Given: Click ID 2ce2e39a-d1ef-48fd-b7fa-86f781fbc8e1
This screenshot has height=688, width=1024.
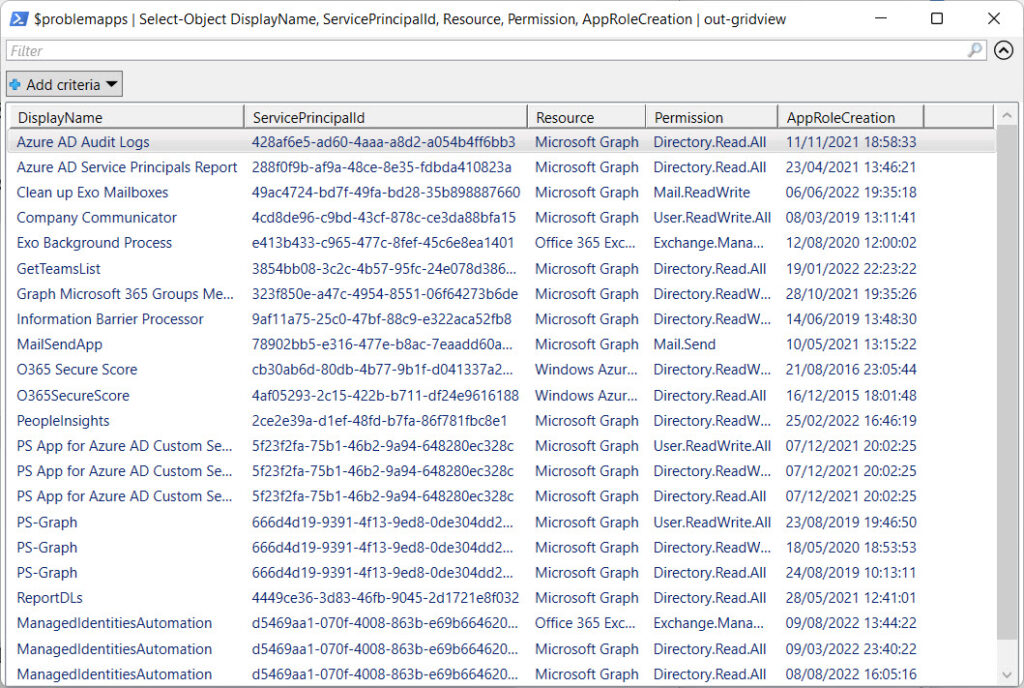Looking at the screenshot, I should click(x=379, y=421).
